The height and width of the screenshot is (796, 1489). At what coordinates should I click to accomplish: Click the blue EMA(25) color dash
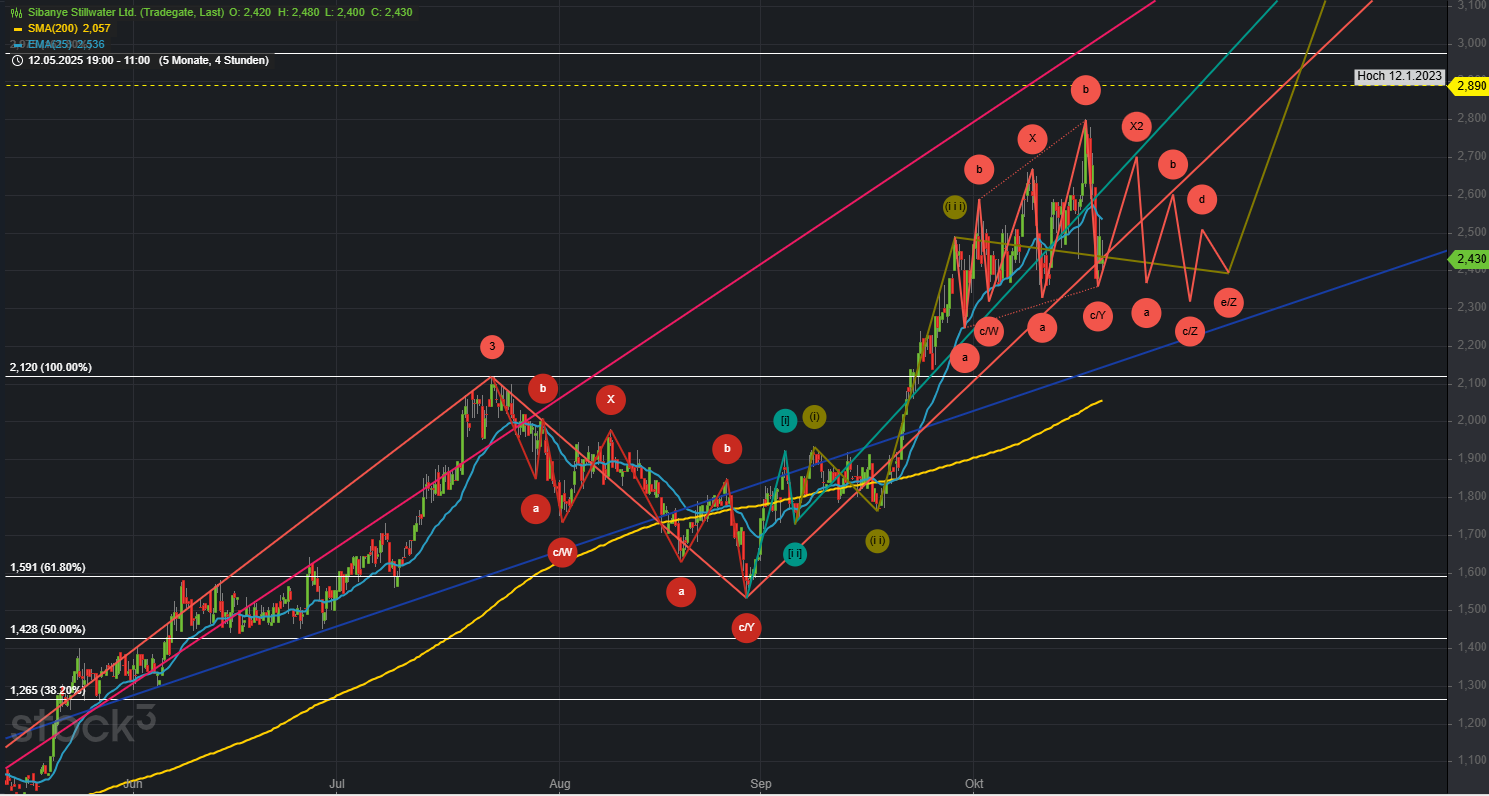tap(17, 44)
